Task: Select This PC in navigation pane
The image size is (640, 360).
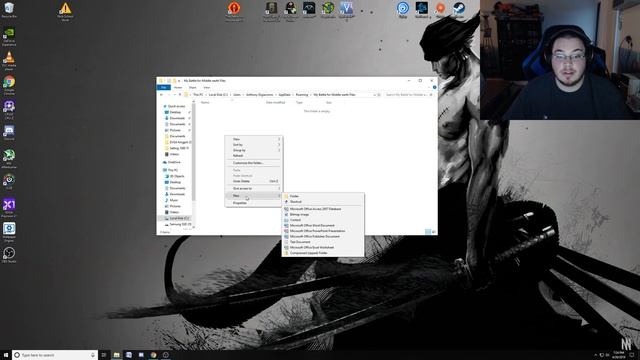Action: pos(173,170)
